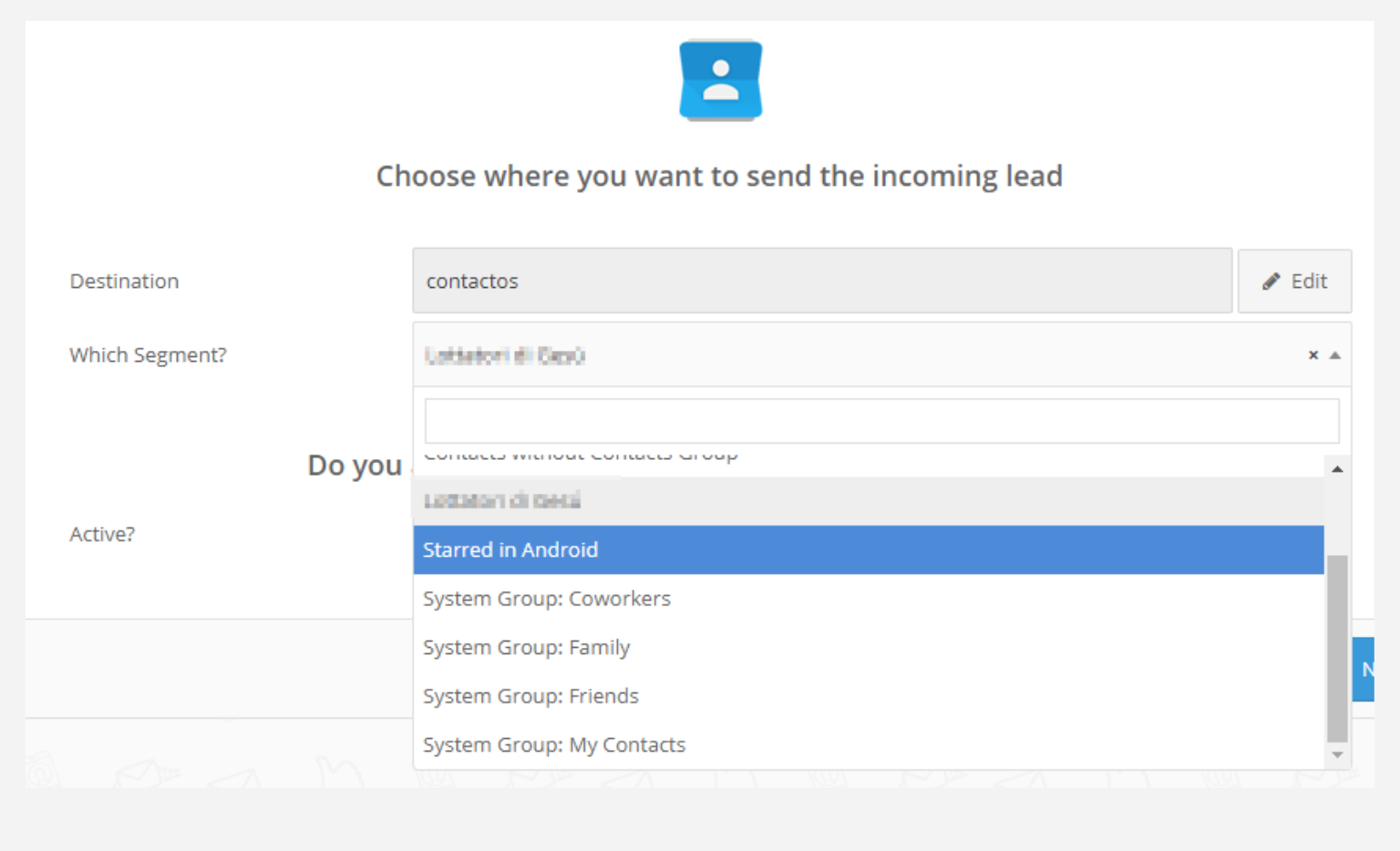Screen dimensions: 1400x851
Task: Click the list scrollbar up arrow
Action: coord(1336,468)
